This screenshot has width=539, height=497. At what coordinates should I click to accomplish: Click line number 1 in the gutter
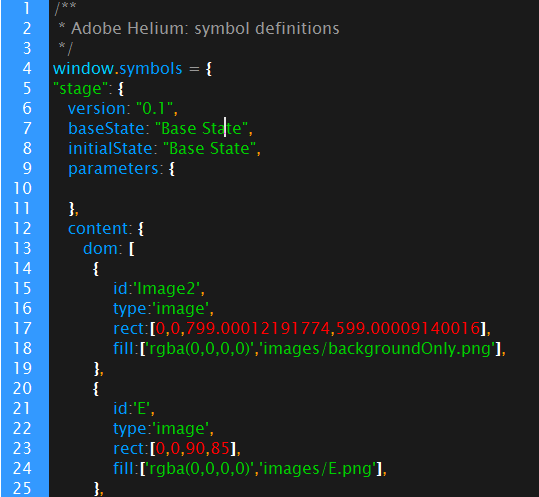(27, 8)
